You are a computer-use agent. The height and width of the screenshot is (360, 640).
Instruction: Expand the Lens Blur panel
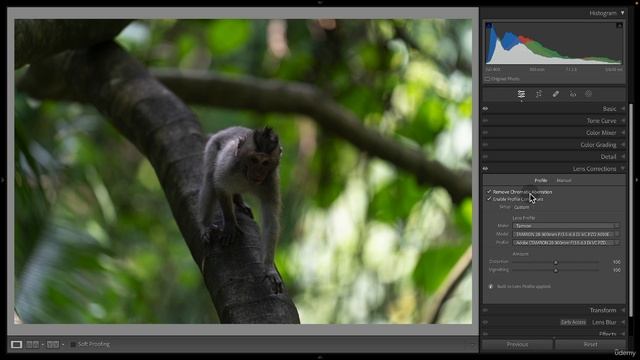(623, 322)
